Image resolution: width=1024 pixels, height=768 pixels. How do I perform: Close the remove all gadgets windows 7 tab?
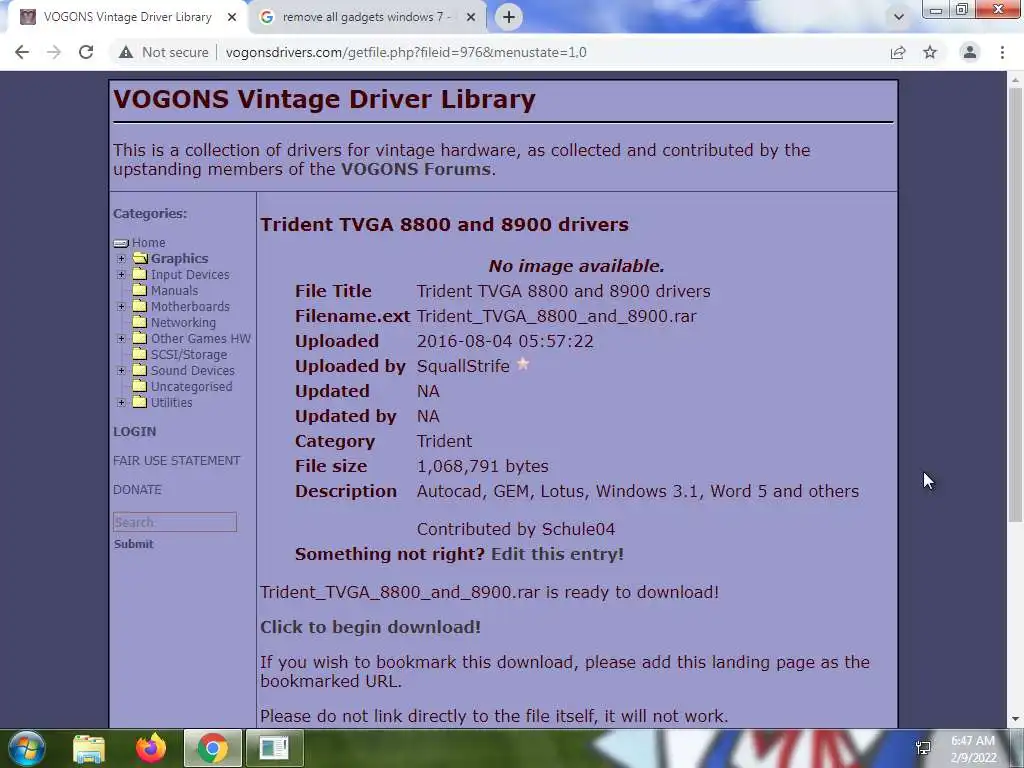point(470,17)
